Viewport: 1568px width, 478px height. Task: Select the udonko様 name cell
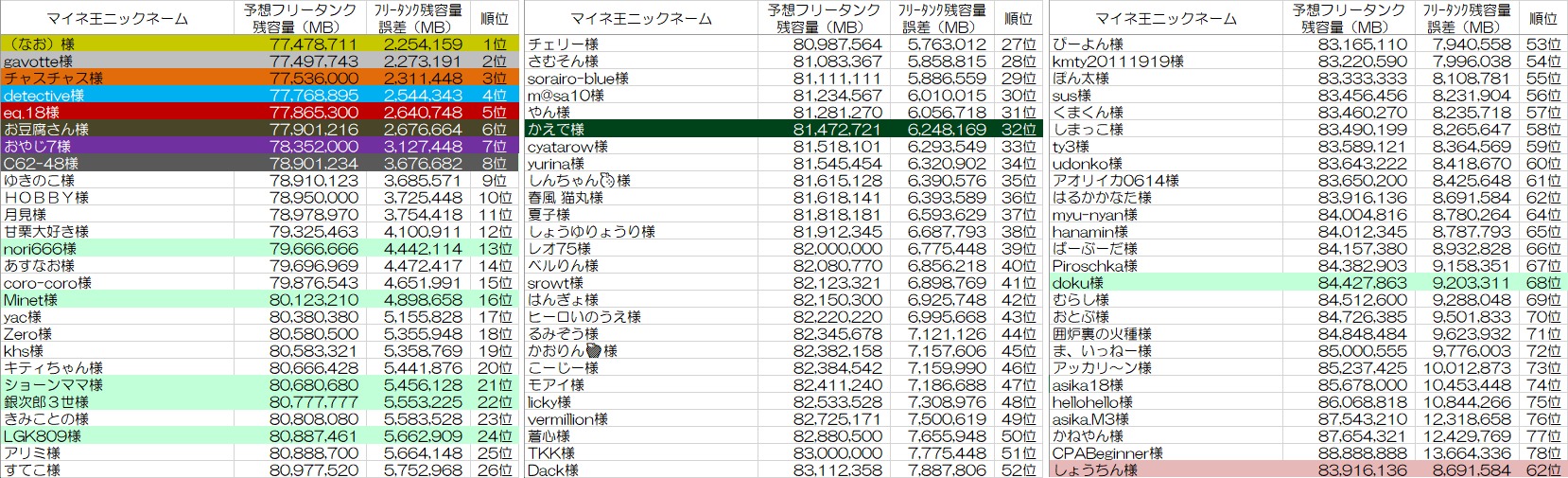coord(1165,164)
